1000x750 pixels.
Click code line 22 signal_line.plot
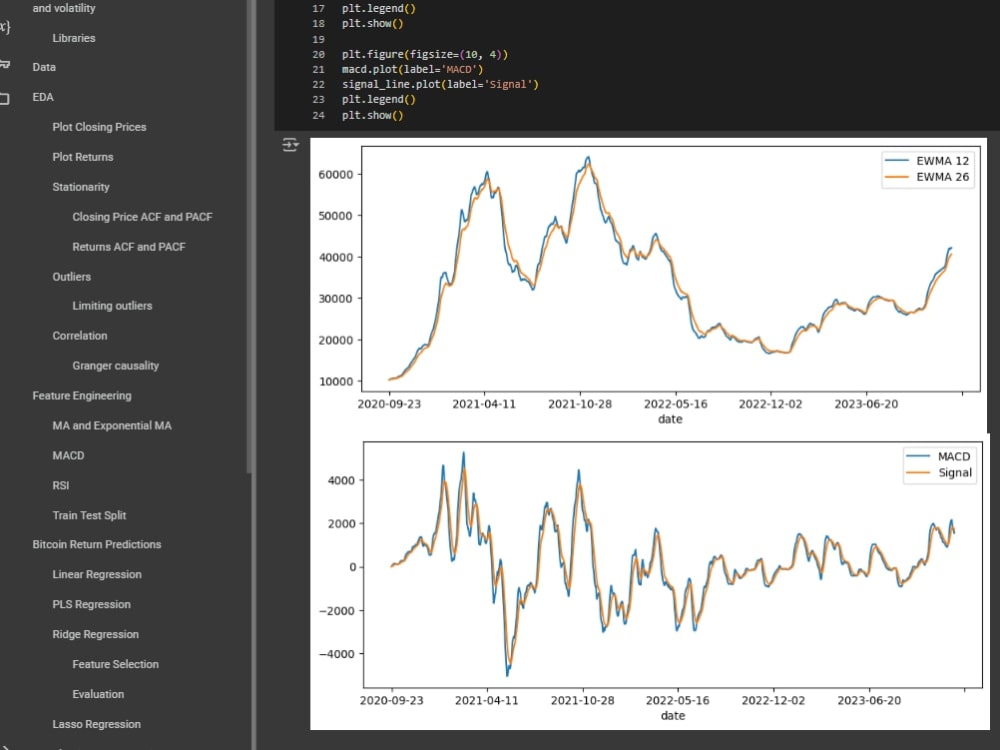440,84
